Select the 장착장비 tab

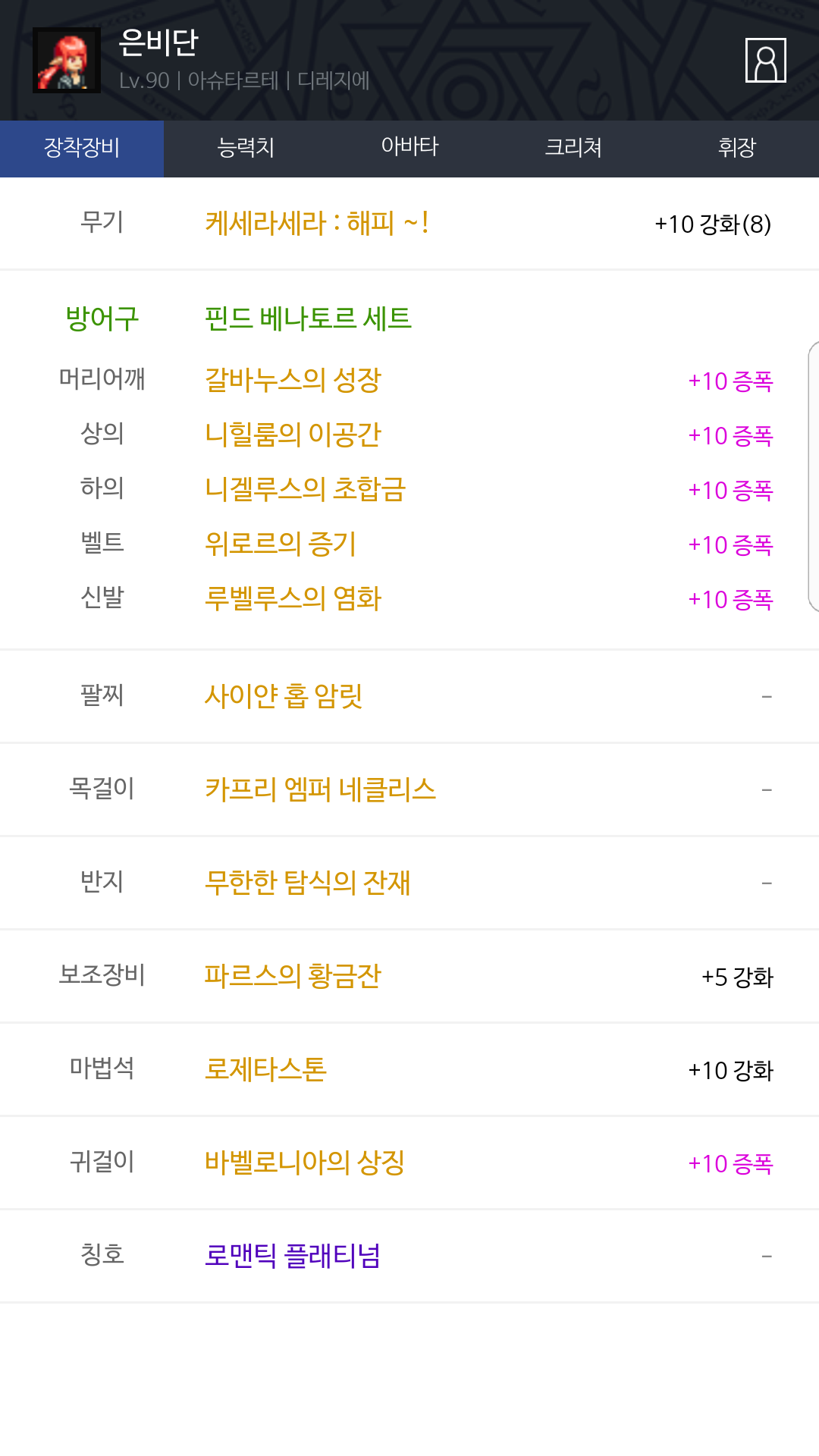click(x=82, y=148)
